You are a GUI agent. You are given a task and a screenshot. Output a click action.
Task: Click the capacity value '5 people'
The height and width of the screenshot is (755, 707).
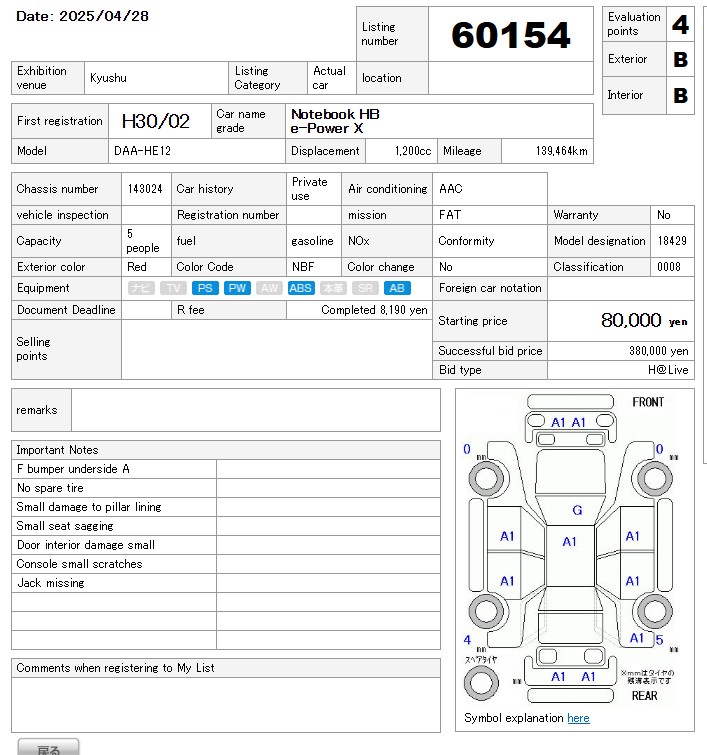(143, 241)
